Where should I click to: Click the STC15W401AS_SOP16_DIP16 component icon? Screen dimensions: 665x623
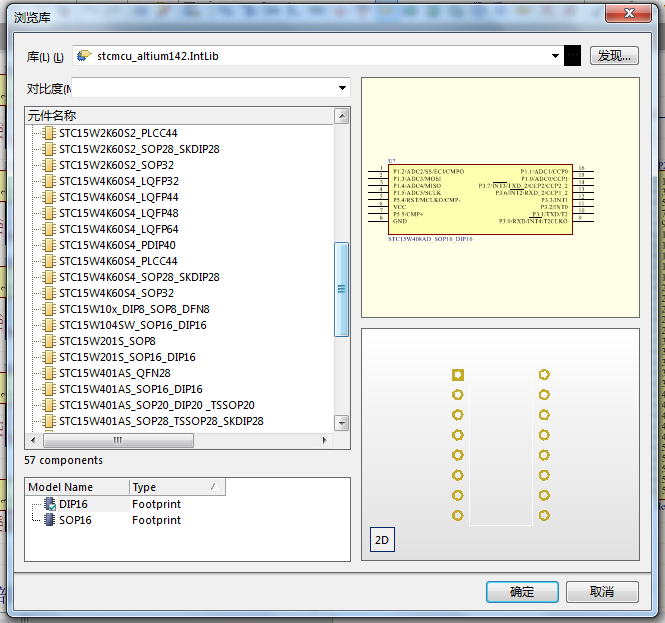tap(49, 389)
